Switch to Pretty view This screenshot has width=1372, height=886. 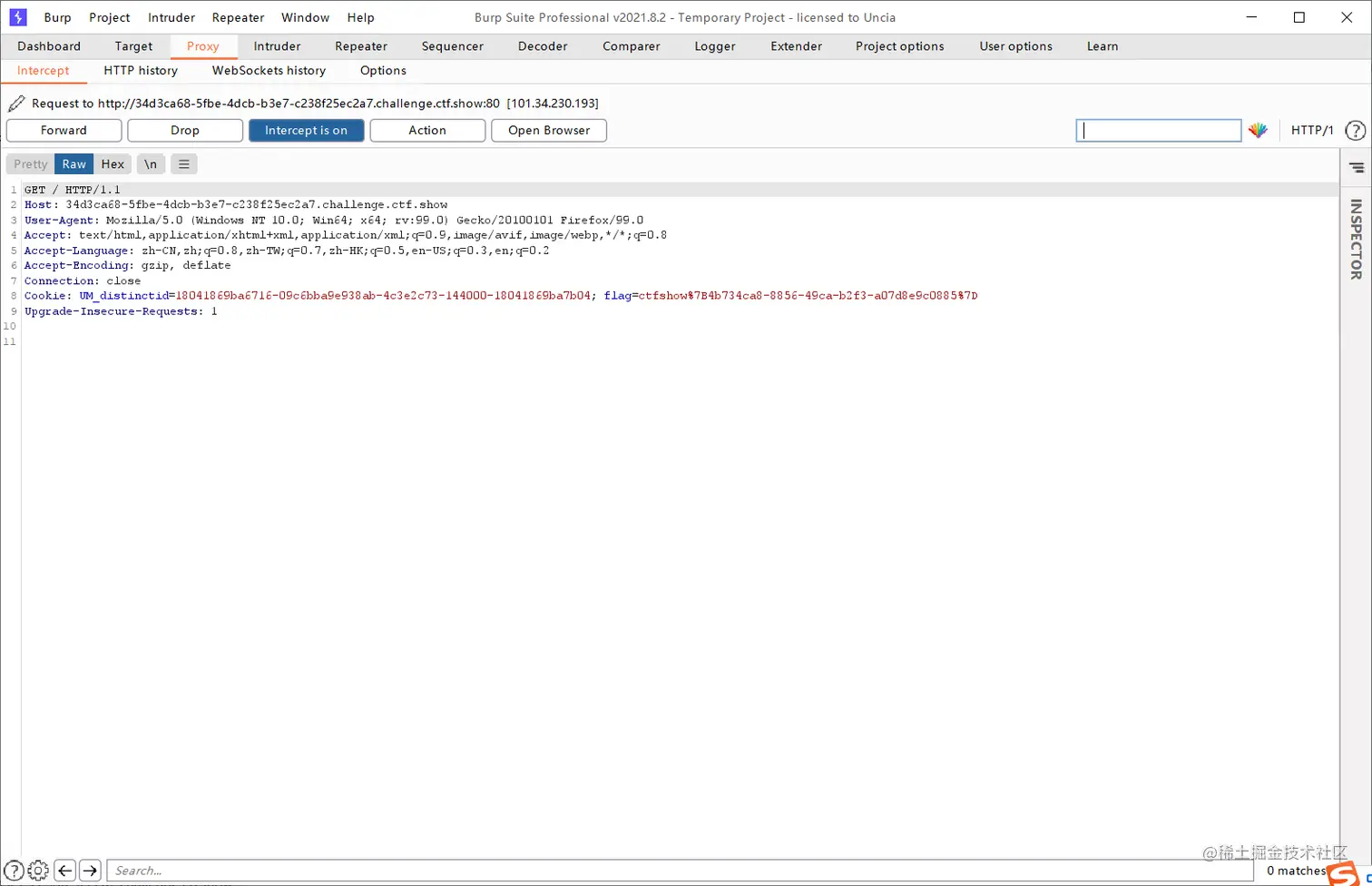pyautogui.click(x=31, y=164)
